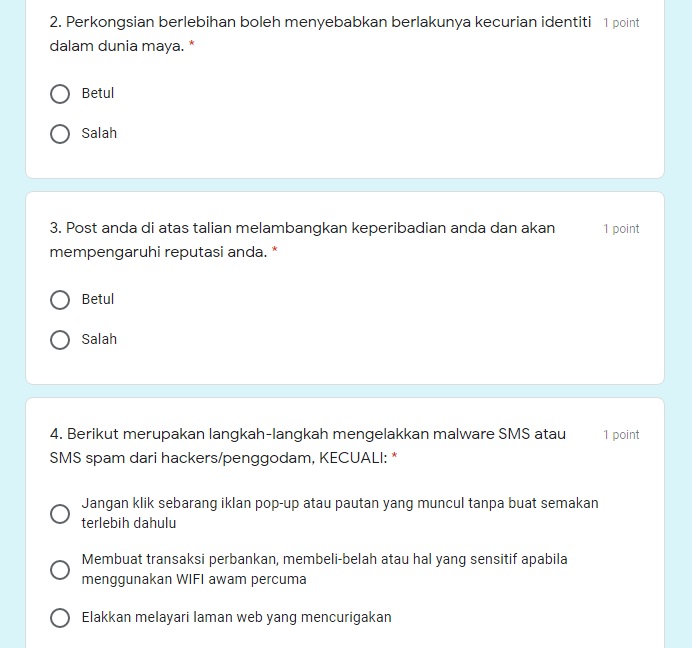Click the '1 point' label of question 4
Viewport: 692px width, 648px height.
621,435
